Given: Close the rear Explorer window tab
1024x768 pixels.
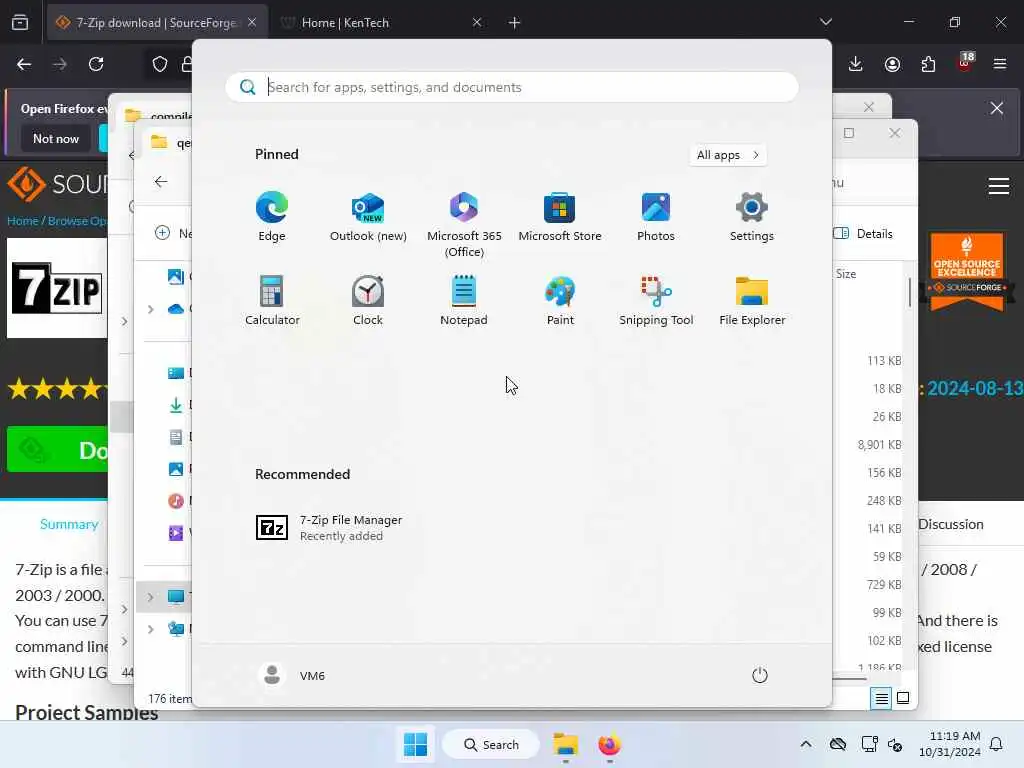Looking at the screenshot, I should [869, 107].
